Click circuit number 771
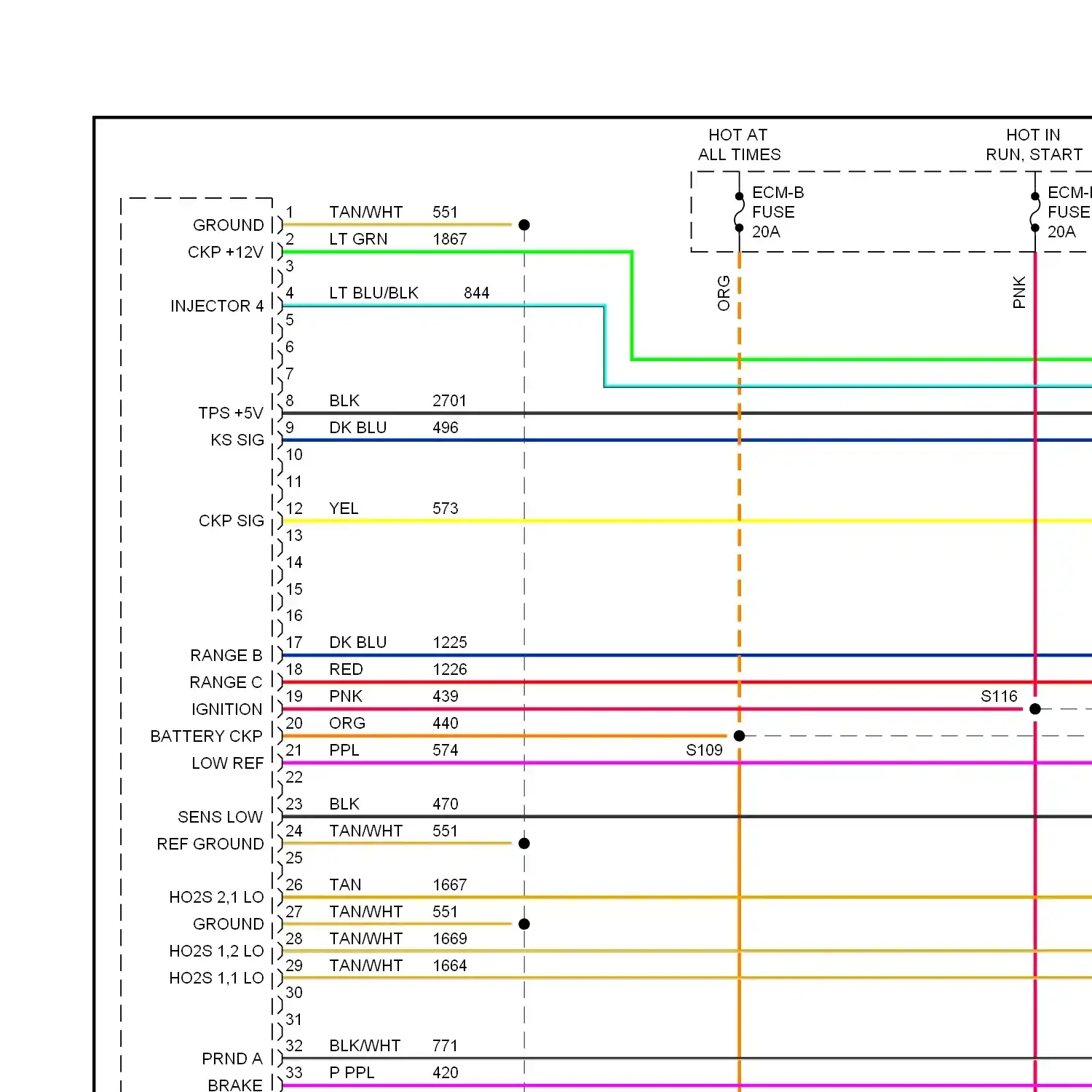Viewport: 1092px width, 1092px height. click(x=446, y=1045)
